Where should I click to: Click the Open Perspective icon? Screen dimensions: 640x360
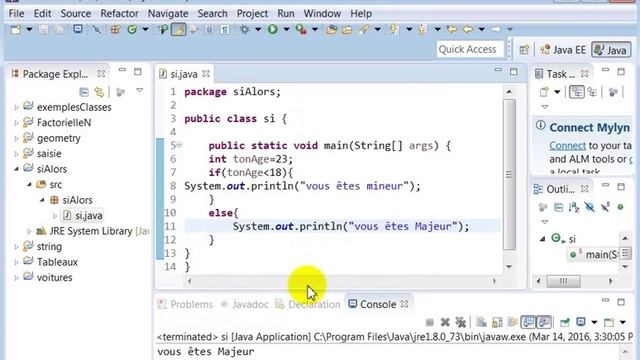click(524, 50)
